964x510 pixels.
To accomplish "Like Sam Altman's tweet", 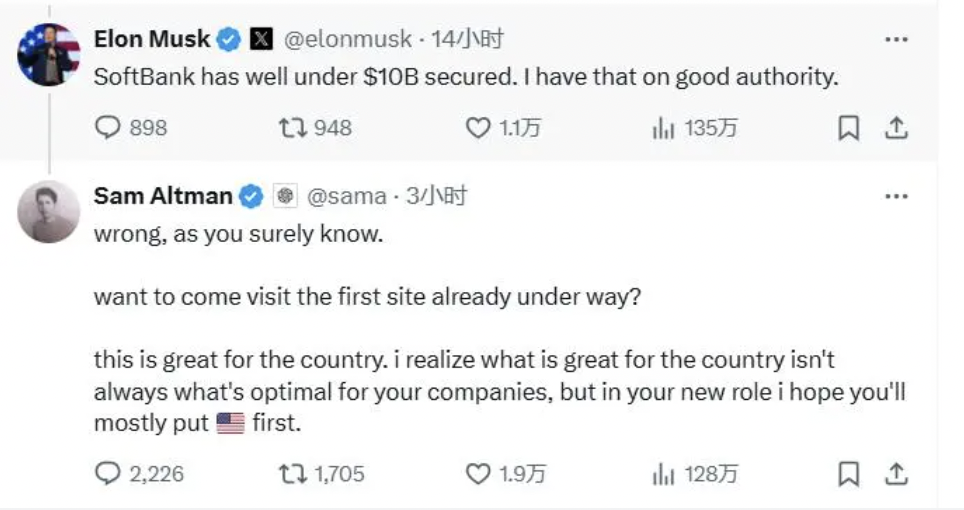I will [479, 473].
